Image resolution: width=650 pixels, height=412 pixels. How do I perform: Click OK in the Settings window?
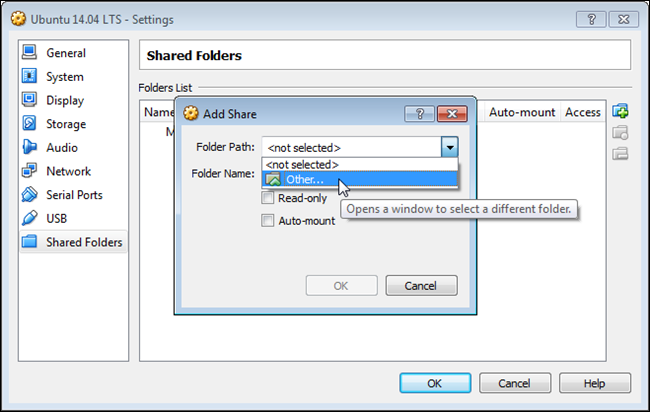click(434, 383)
